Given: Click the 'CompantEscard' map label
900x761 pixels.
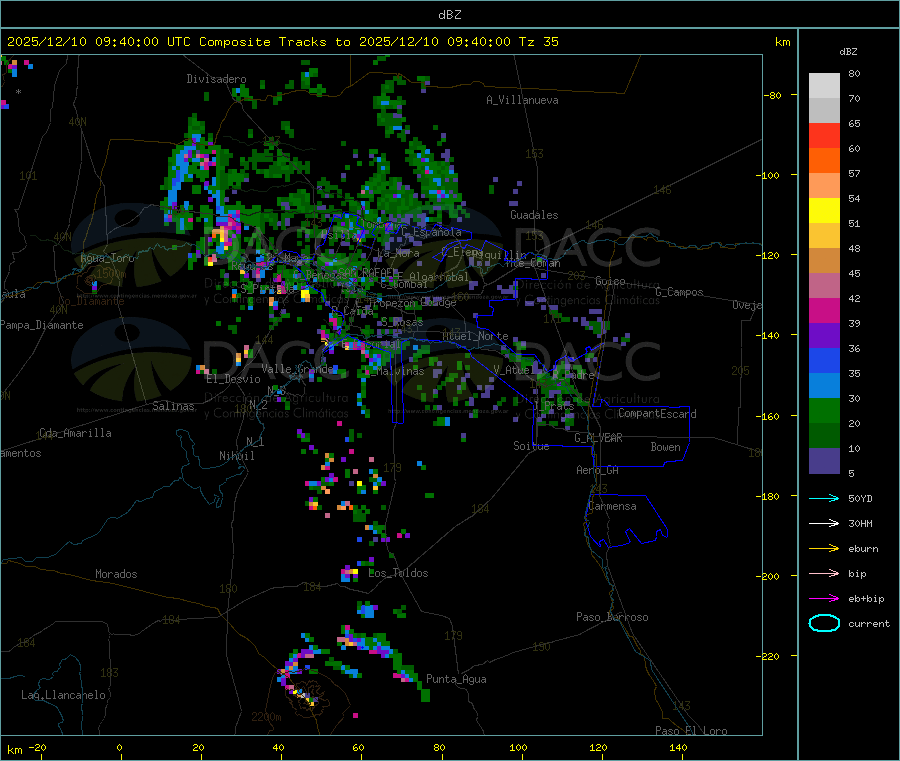Looking at the screenshot, I should point(657,414).
